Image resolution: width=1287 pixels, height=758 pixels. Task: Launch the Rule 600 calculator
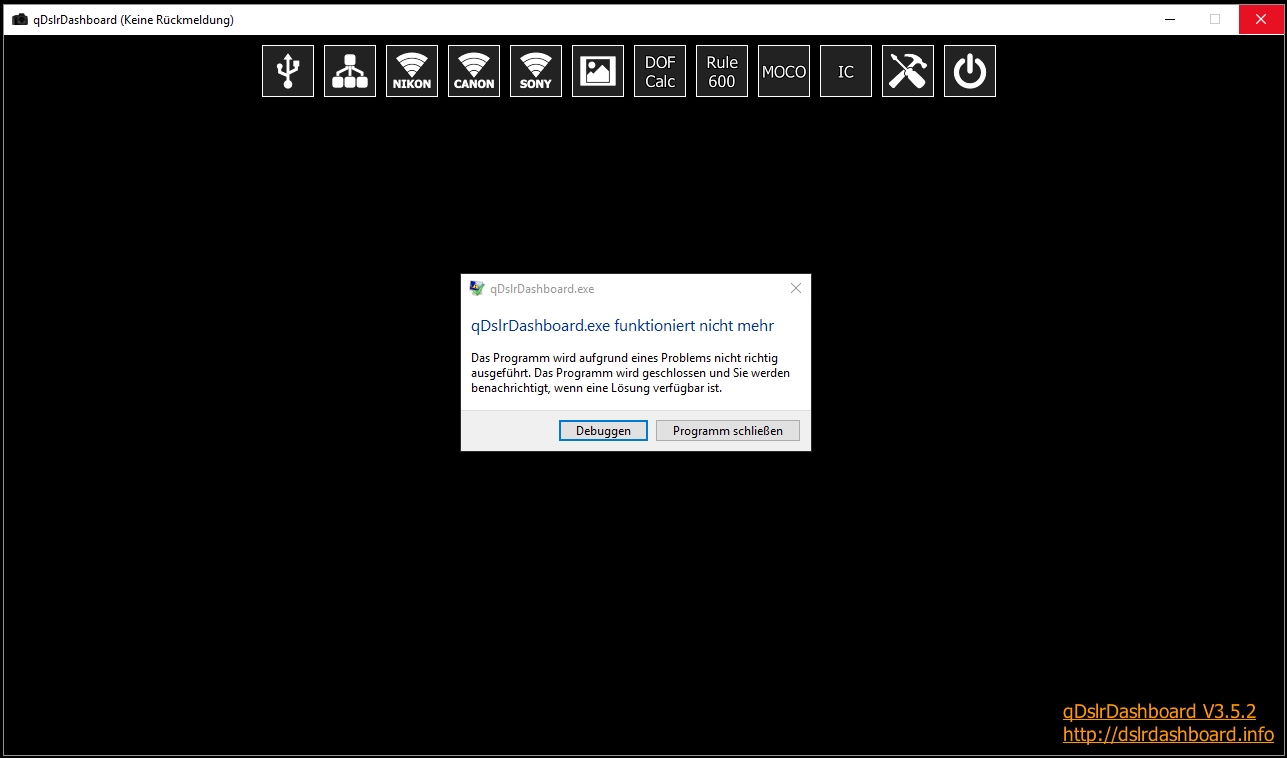[x=721, y=71]
